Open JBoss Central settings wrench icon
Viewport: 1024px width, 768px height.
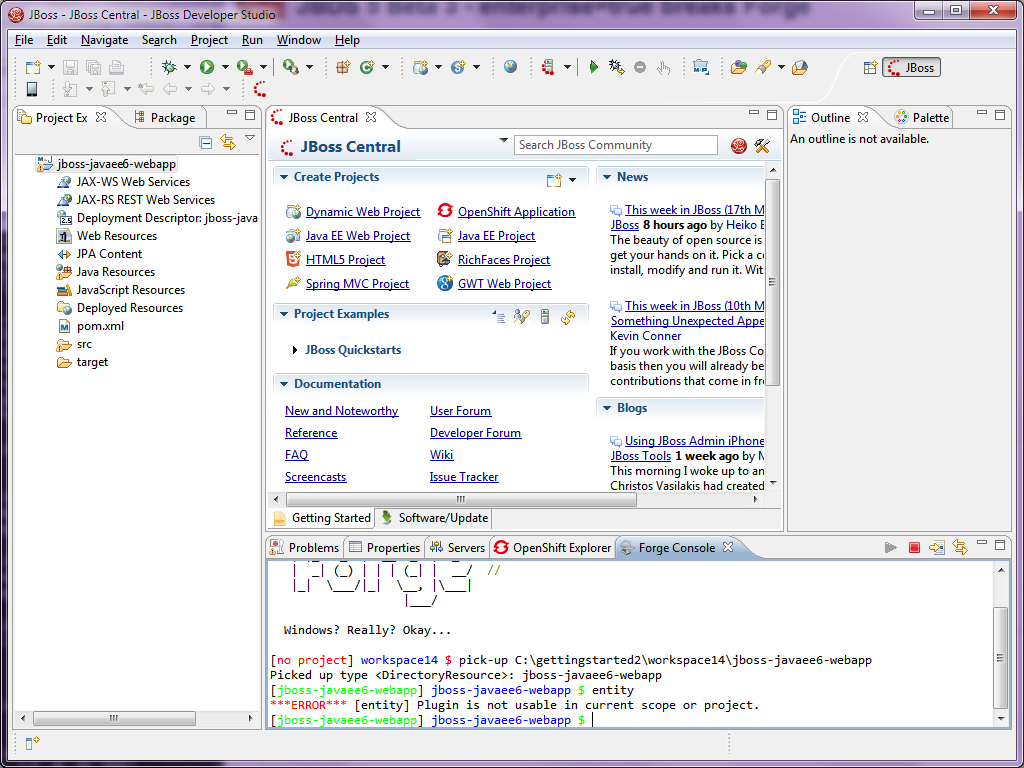(762, 146)
